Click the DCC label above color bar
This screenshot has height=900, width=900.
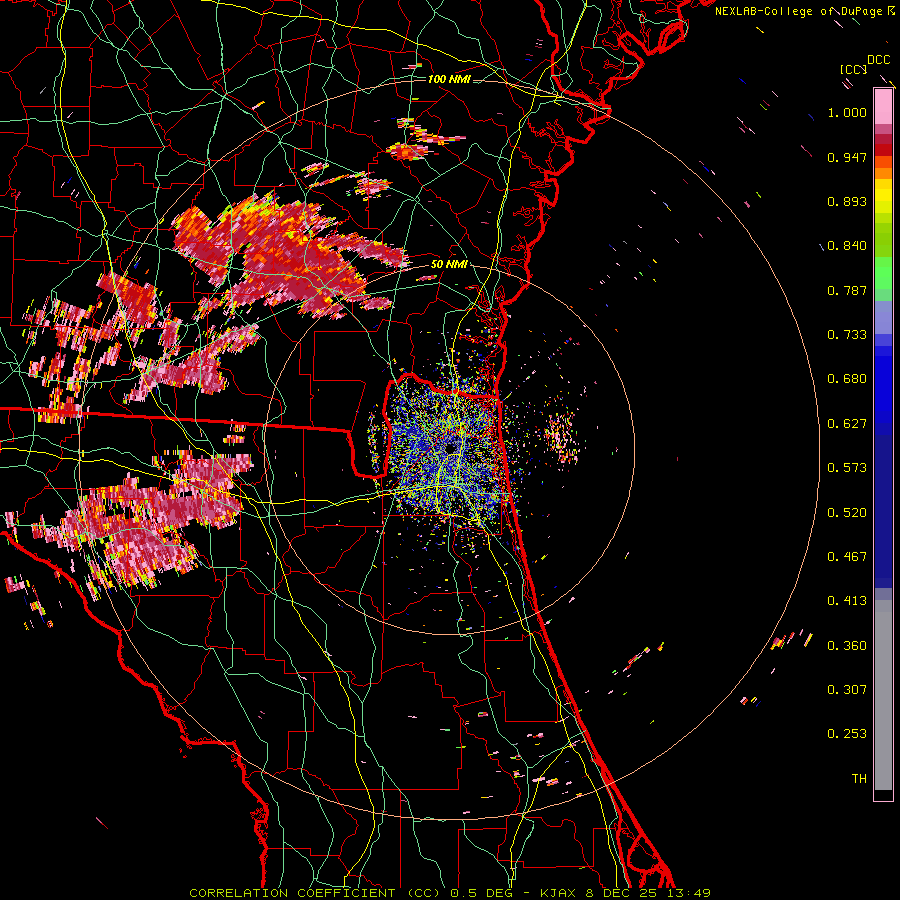(878, 60)
